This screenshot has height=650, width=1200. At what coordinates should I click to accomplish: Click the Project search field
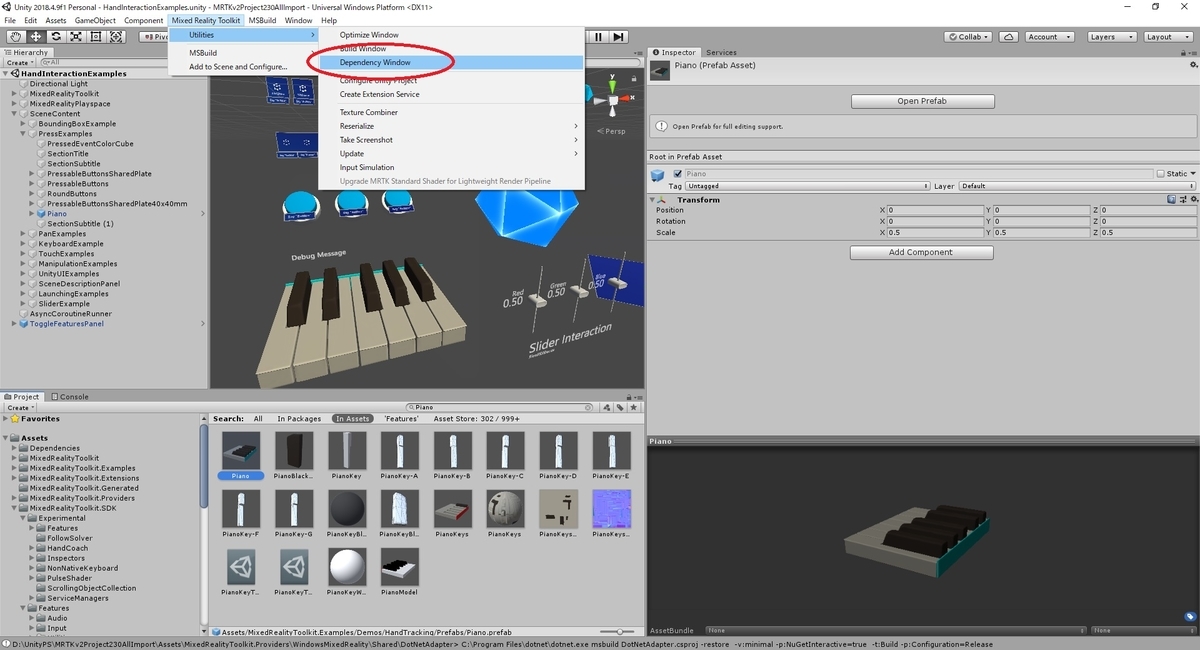[500, 407]
